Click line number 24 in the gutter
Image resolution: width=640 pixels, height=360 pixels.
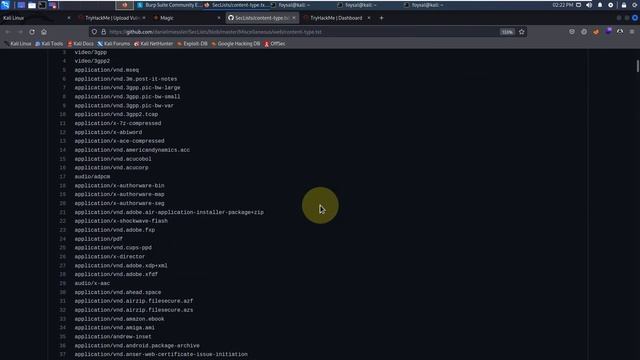tap(62, 239)
